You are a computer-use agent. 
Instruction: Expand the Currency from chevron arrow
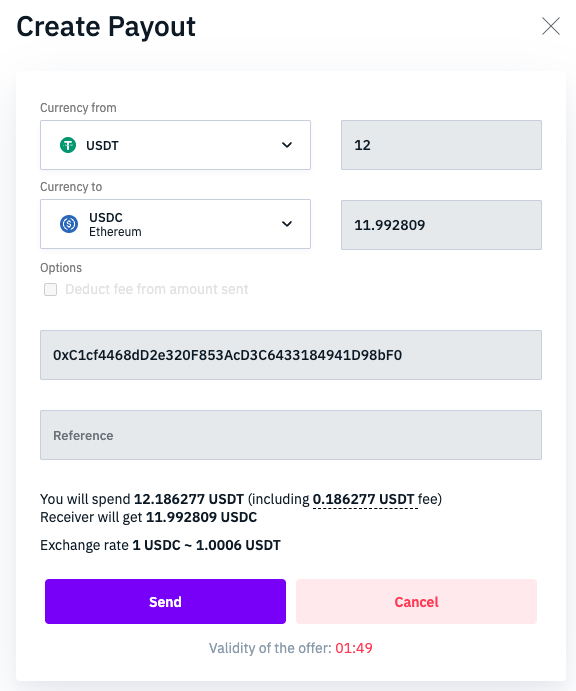pyautogui.click(x=287, y=145)
